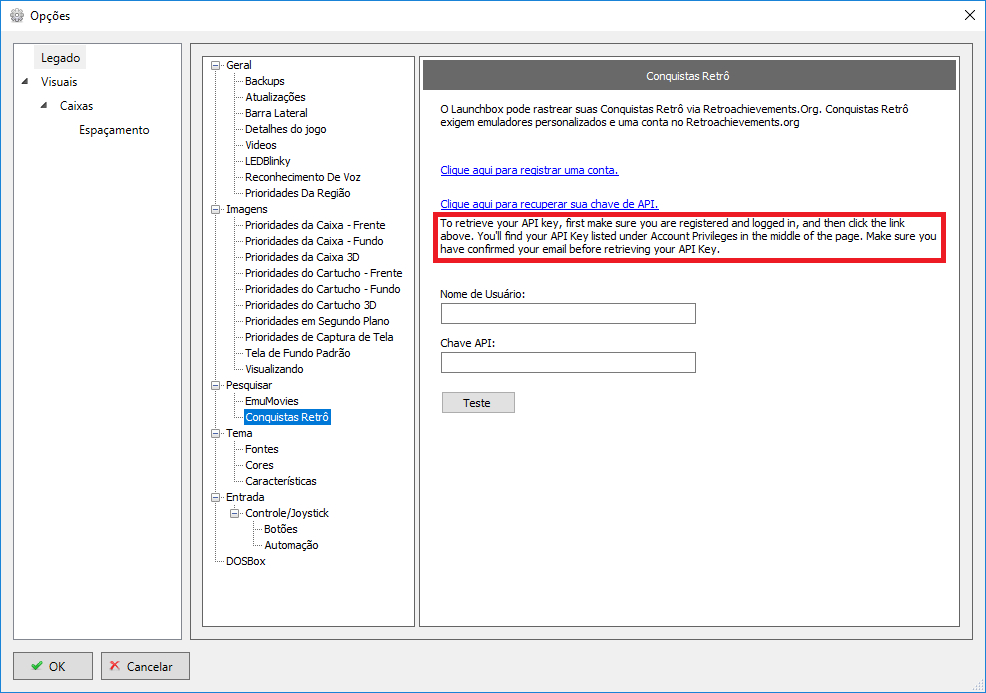Open the Backups settings

pos(265,81)
